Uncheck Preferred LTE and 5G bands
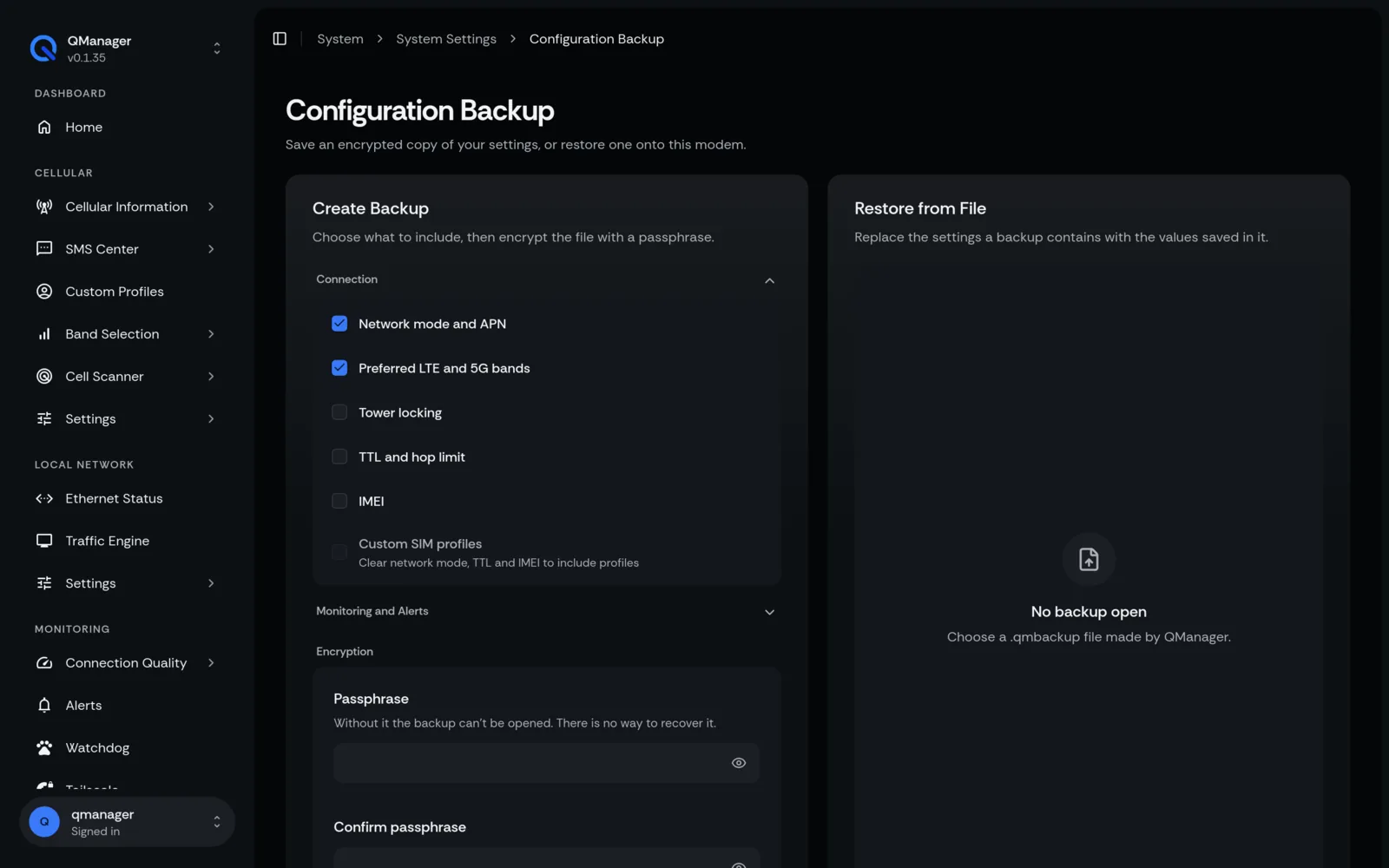1389x868 pixels. coord(339,368)
